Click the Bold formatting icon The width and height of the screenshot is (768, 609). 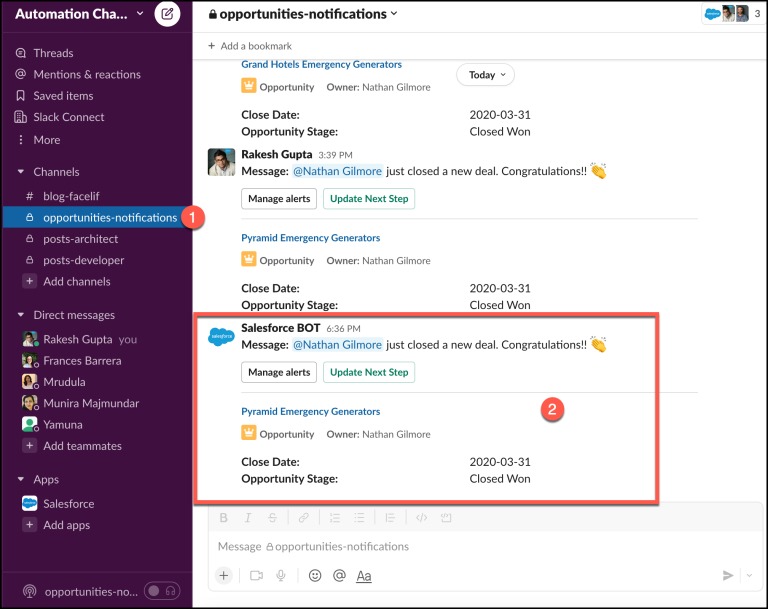(224, 517)
